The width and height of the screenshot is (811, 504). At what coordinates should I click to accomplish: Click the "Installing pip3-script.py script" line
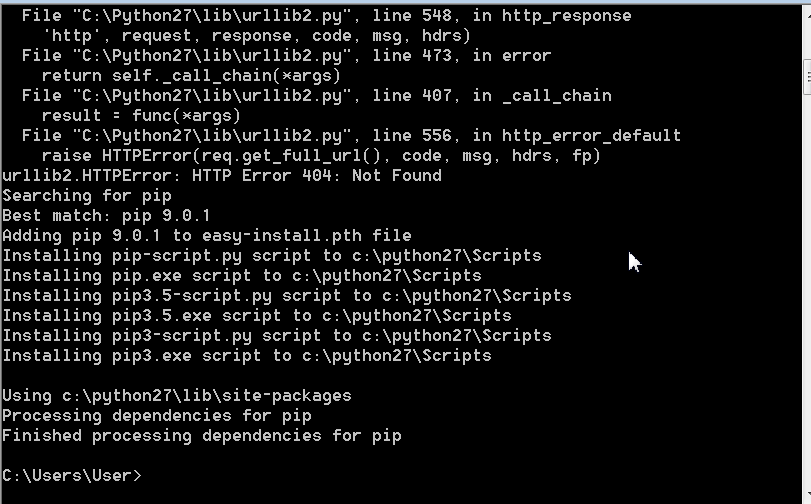(x=276, y=335)
